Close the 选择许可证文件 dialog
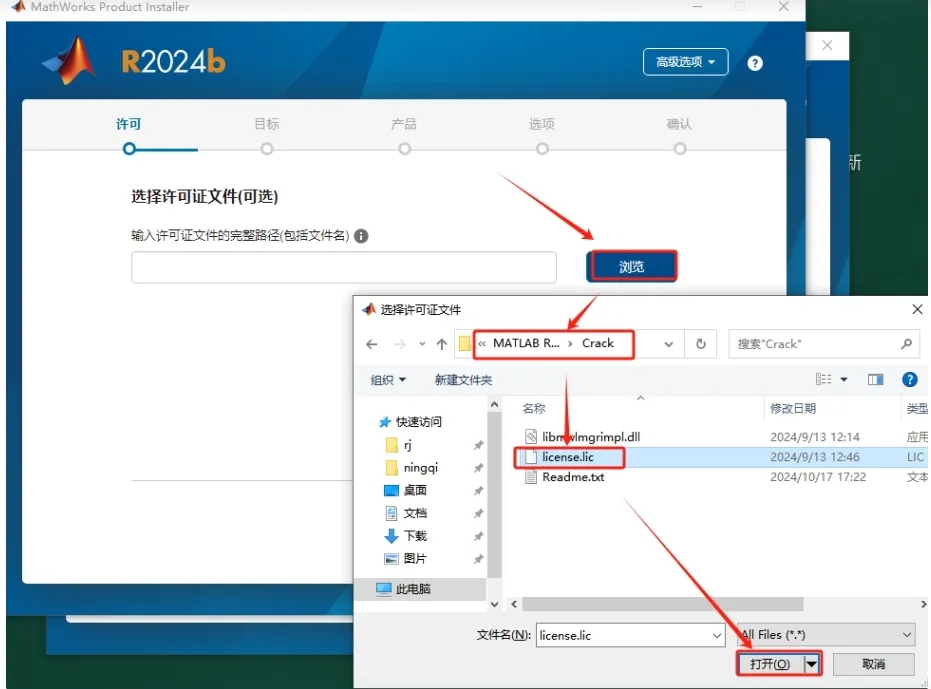This screenshot has width=931, height=689. tap(917, 309)
